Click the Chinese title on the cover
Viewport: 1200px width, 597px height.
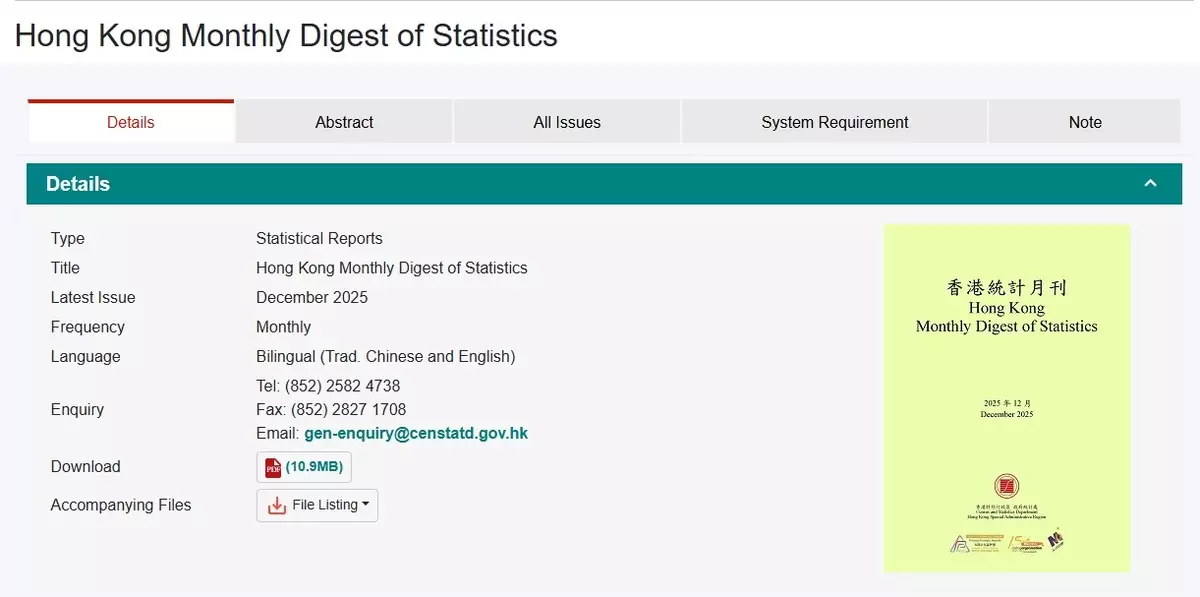coord(1006,288)
